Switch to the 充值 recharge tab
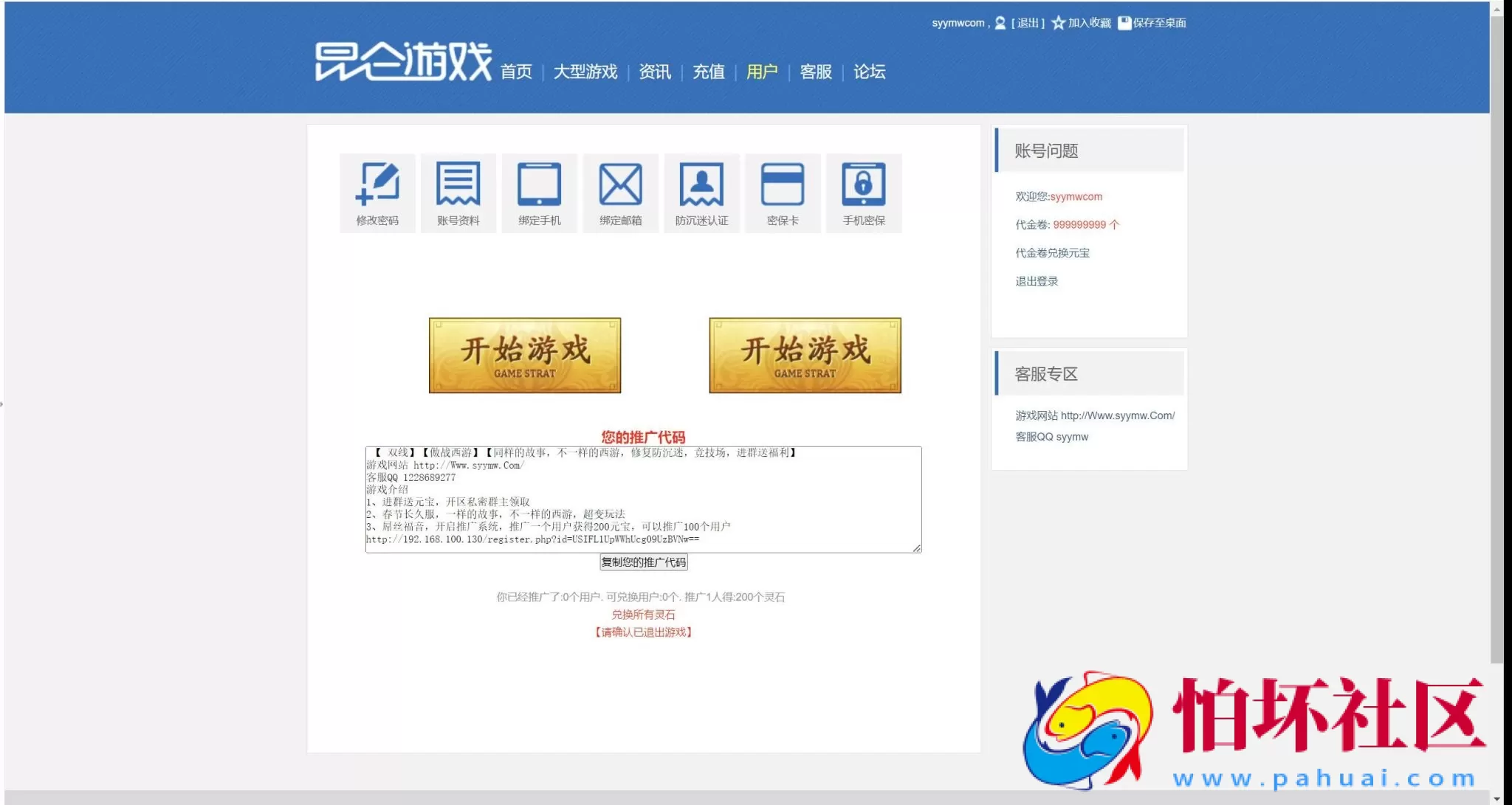The image size is (1512, 805). point(708,72)
